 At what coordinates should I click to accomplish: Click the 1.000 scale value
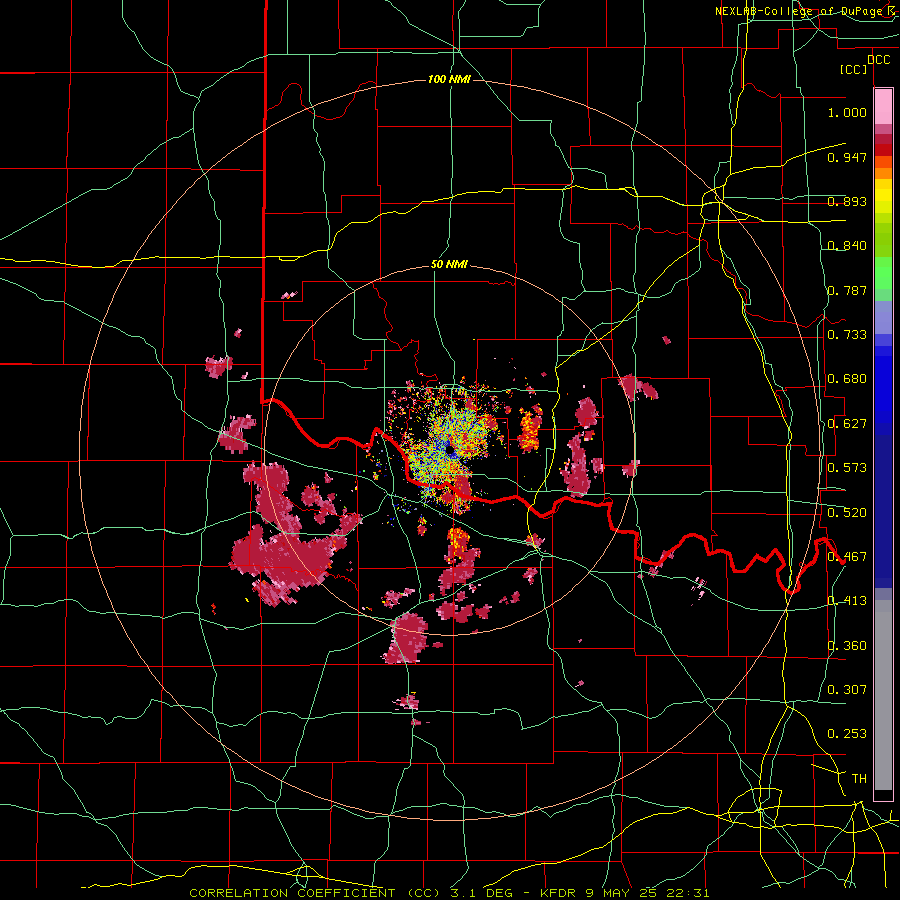pos(847,112)
